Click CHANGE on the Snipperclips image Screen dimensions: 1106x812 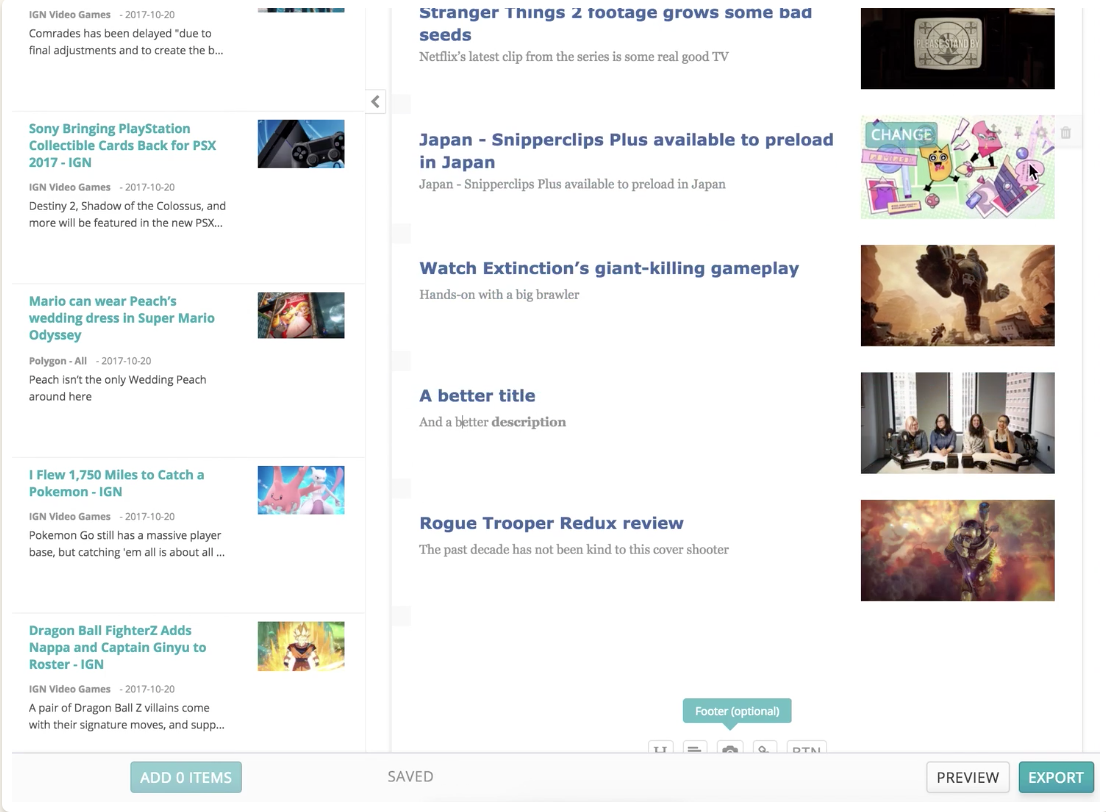[x=901, y=134]
